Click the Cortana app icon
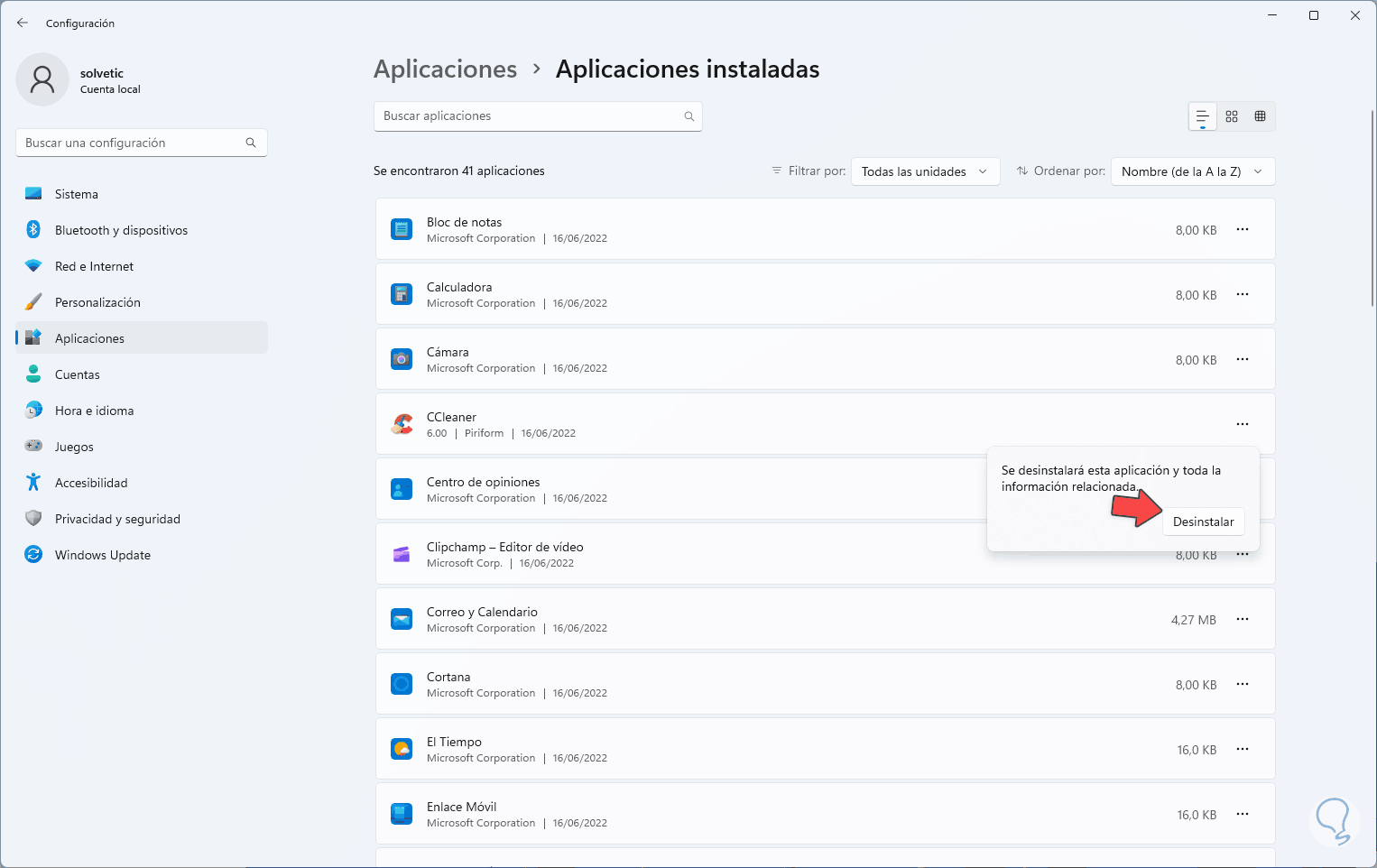The image size is (1377, 868). click(402, 684)
